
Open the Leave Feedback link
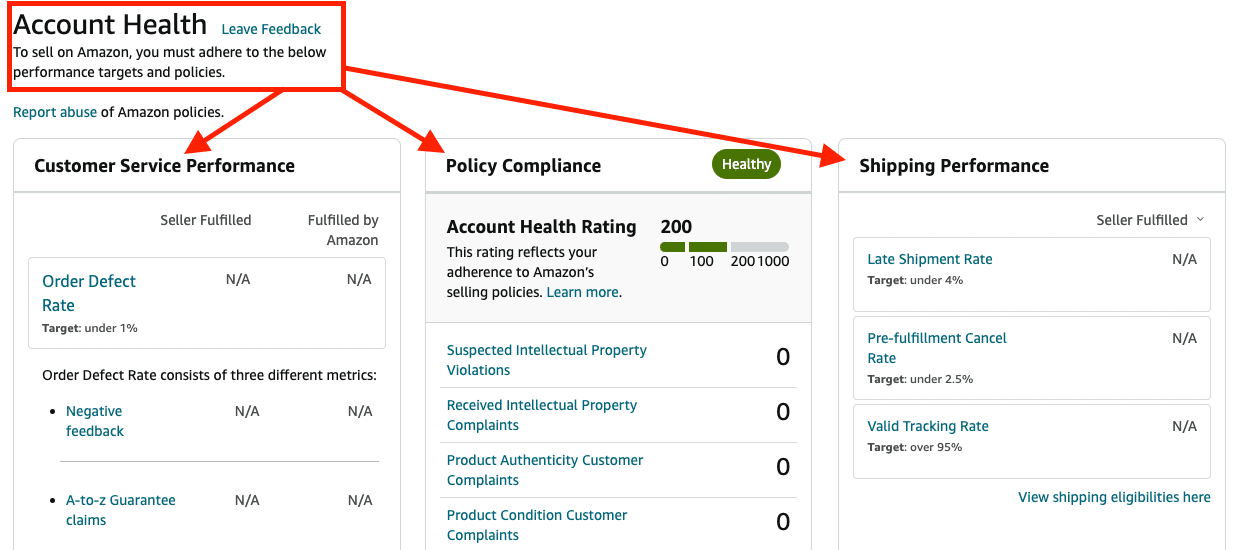tap(271, 29)
